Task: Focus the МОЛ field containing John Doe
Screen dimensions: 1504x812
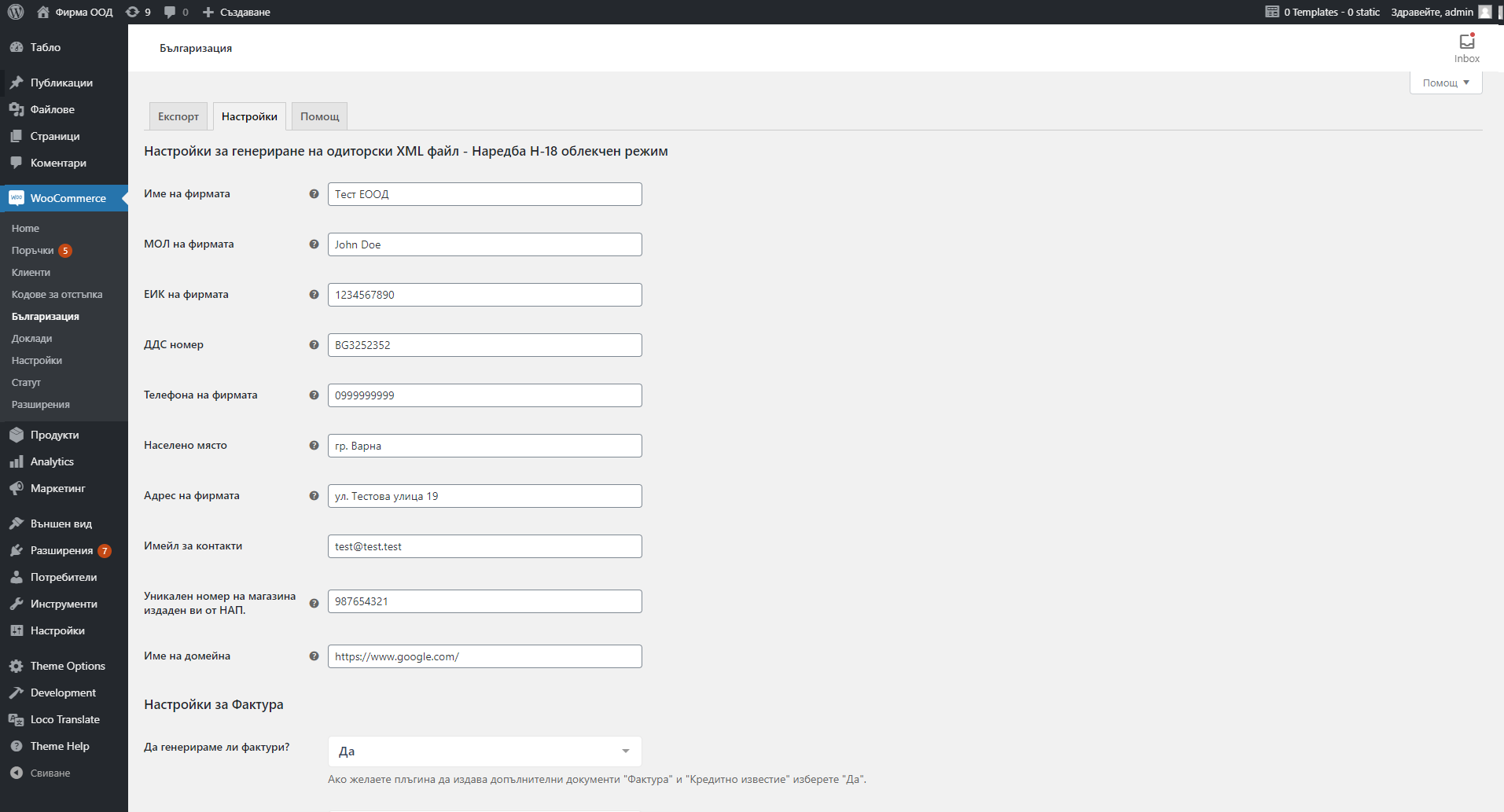Action: [x=484, y=244]
